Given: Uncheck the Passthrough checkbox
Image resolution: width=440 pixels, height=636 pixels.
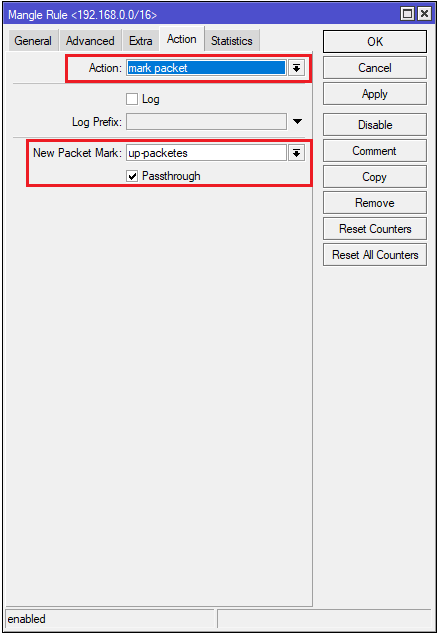Looking at the screenshot, I should (132, 176).
